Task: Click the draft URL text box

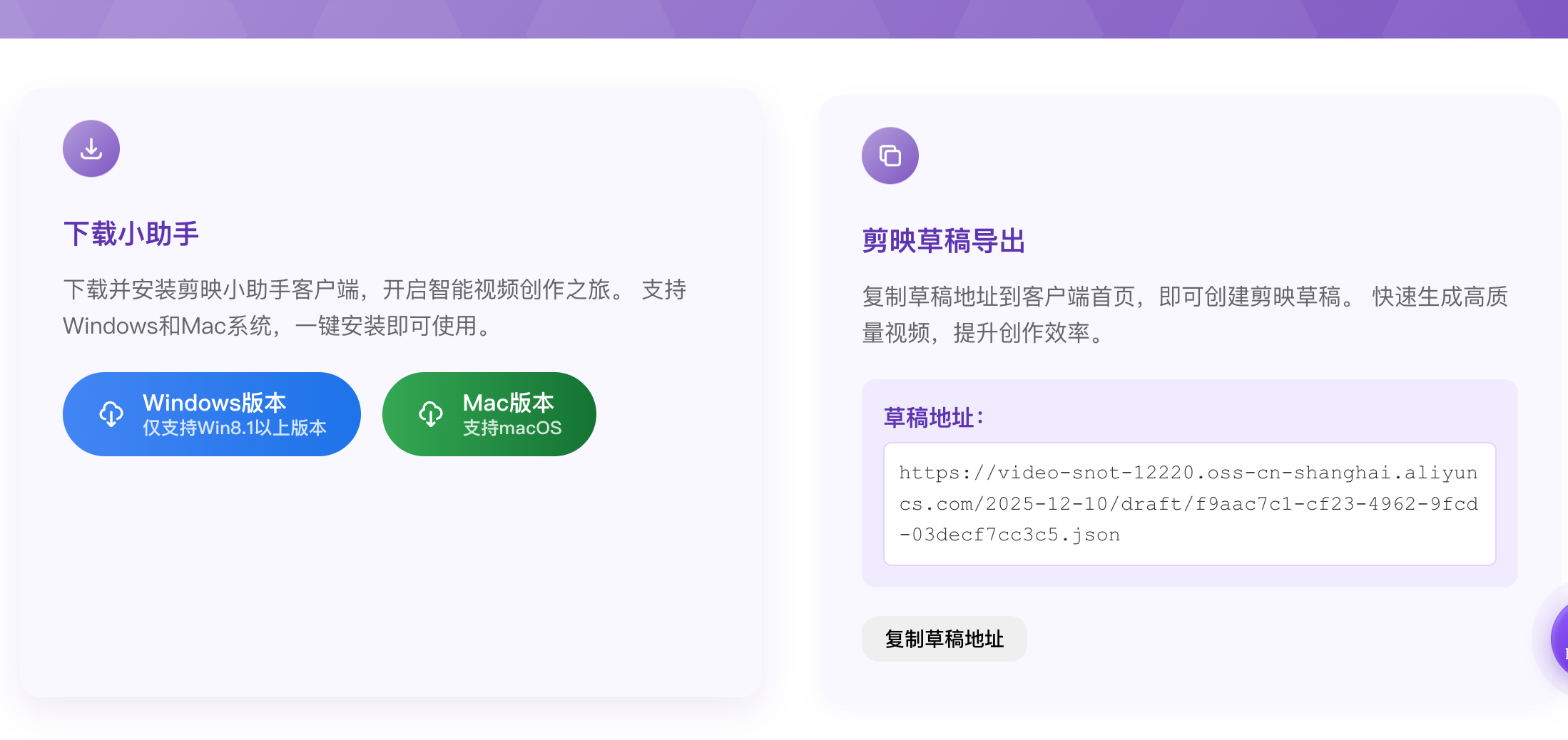Action: pyautogui.click(x=1190, y=504)
